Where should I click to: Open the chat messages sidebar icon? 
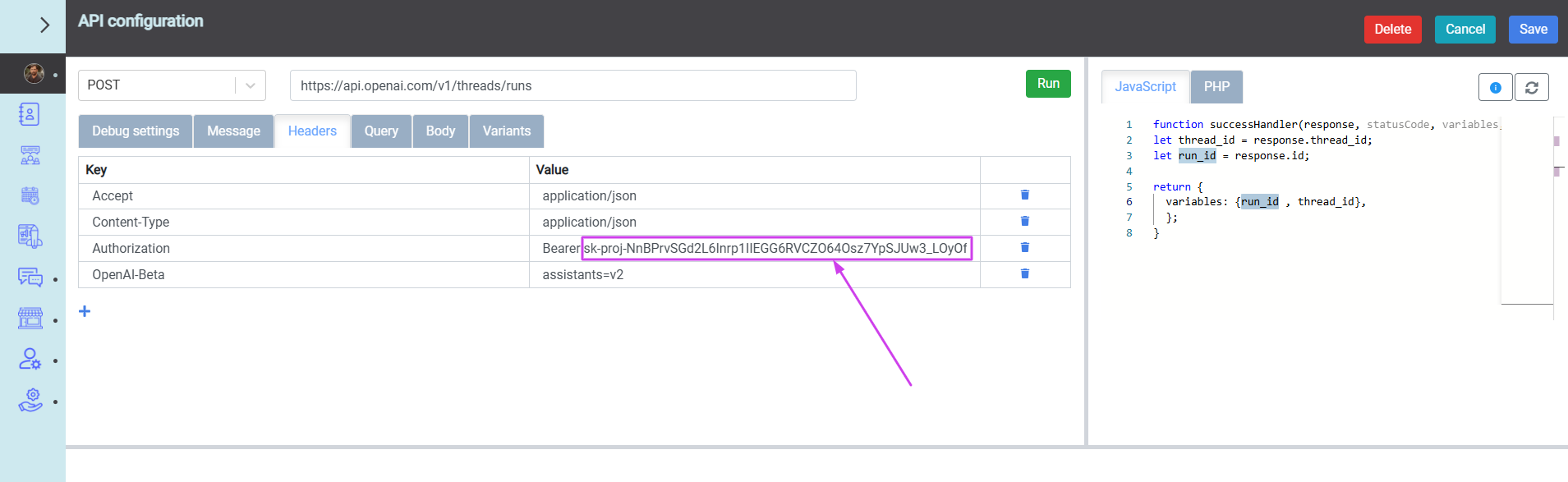coord(30,278)
